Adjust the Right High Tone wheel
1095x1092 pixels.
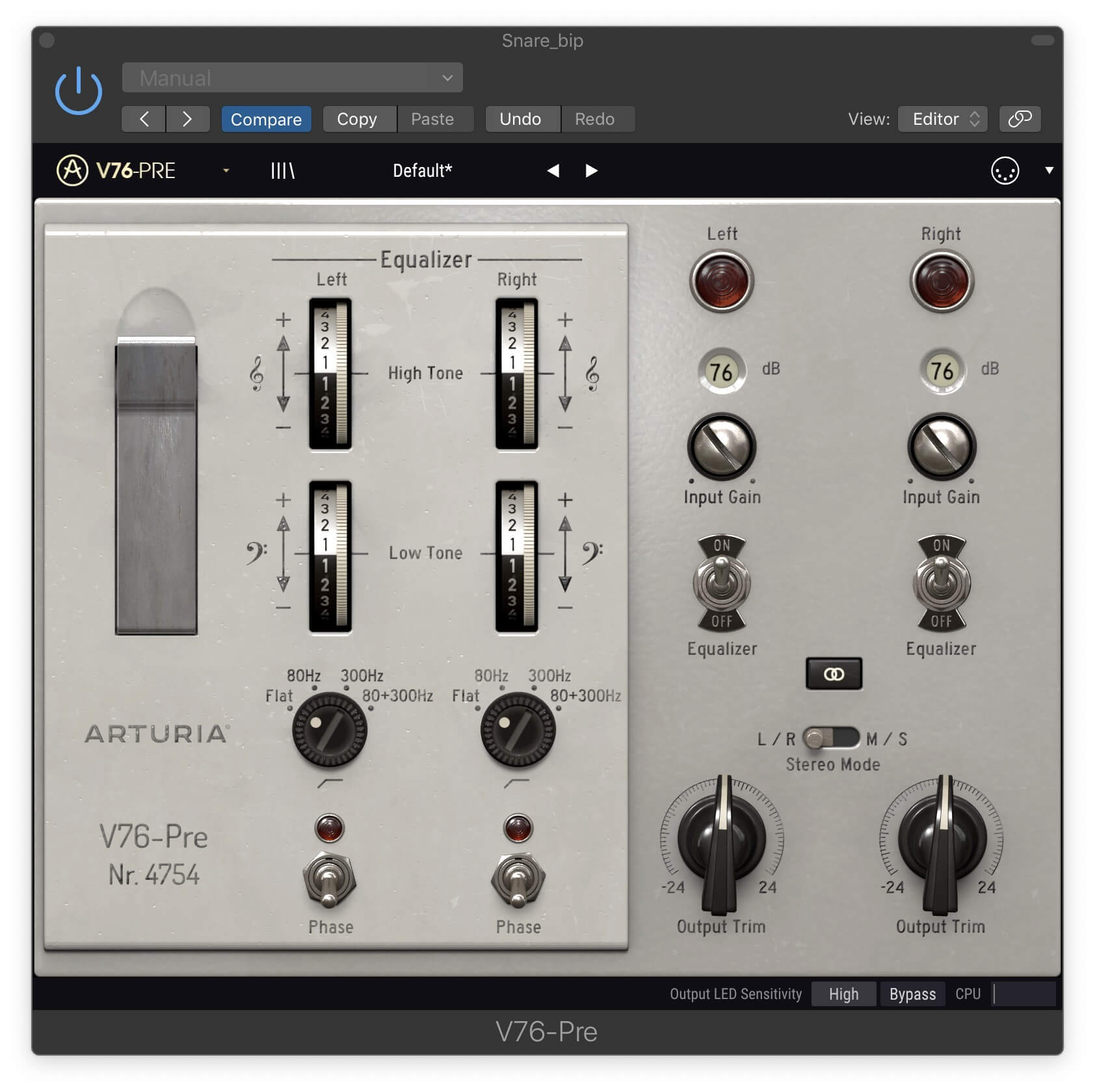(x=517, y=374)
